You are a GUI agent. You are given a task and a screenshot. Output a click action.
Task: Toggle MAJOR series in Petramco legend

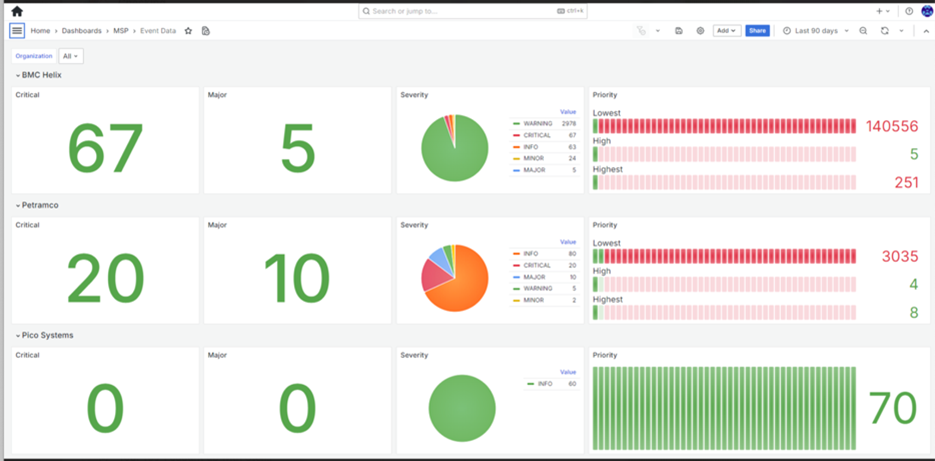[534, 277]
